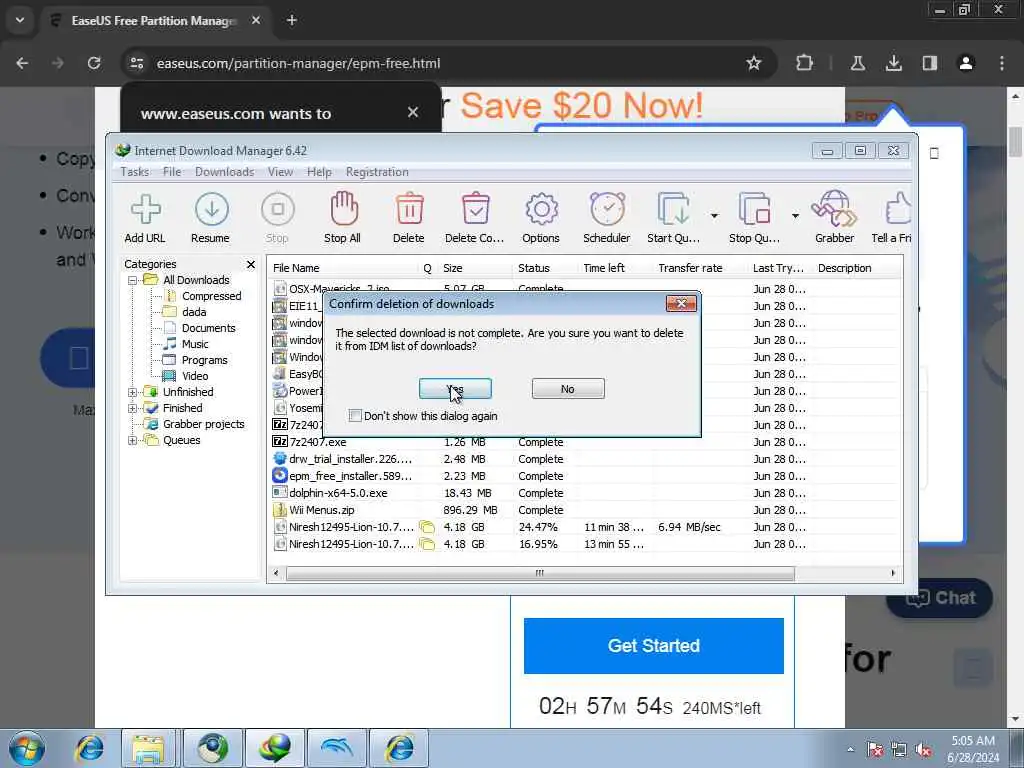Select the Programs category
1024x768 pixels.
[x=204, y=360]
